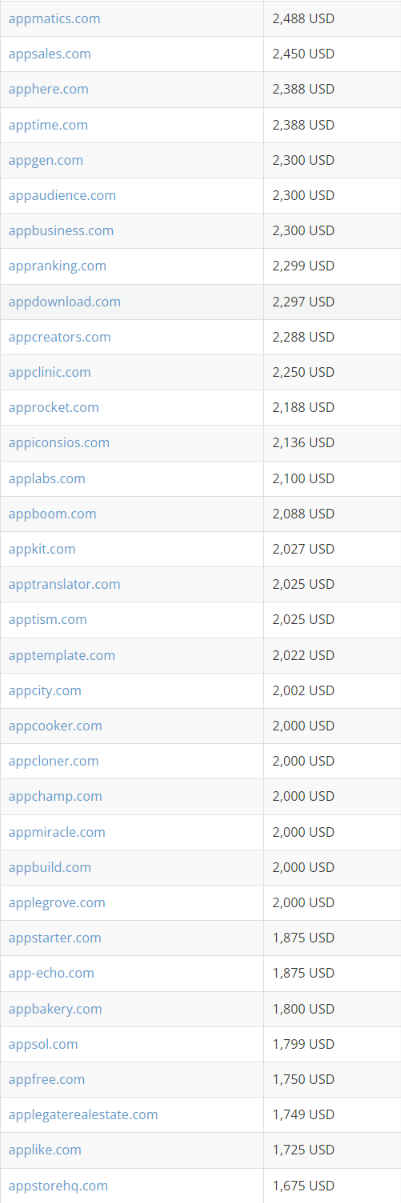Open the appmatics.com domain link
The height and width of the screenshot is (1203, 401).
(x=54, y=19)
